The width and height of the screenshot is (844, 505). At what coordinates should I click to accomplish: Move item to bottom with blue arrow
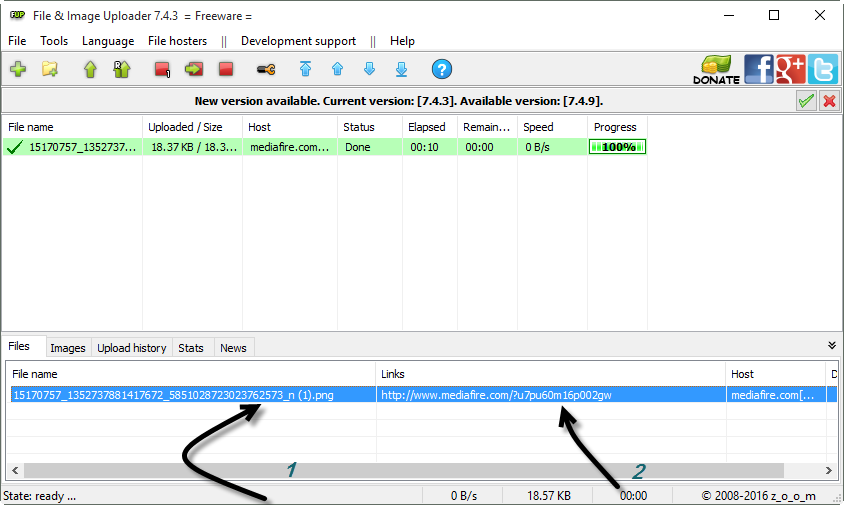click(x=402, y=69)
